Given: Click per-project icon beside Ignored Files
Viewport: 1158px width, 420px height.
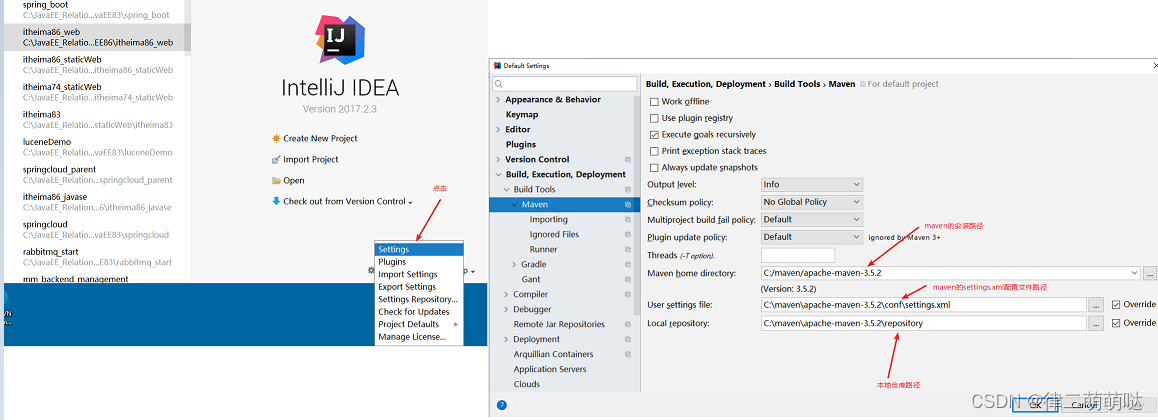Looking at the screenshot, I should click(x=628, y=235).
